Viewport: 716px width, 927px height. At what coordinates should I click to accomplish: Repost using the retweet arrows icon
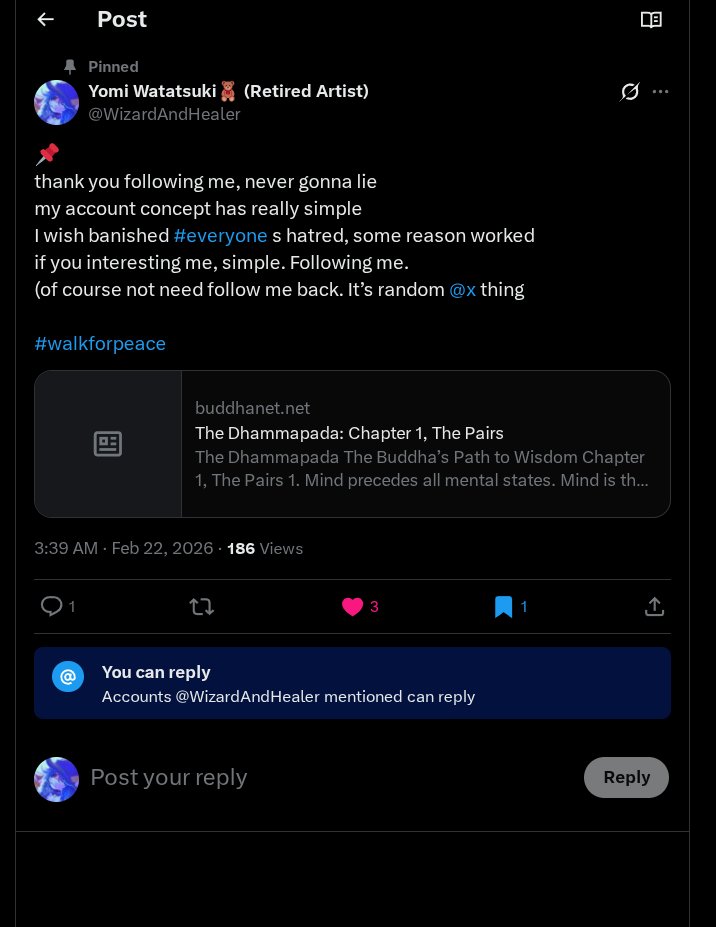pos(202,606)
